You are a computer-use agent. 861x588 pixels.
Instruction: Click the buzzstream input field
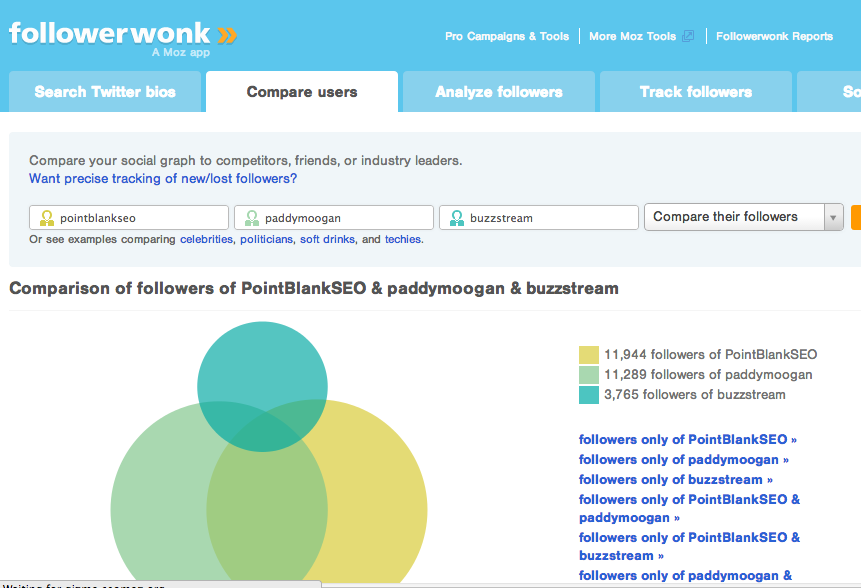pyautogui.click(x=539, y=218)
